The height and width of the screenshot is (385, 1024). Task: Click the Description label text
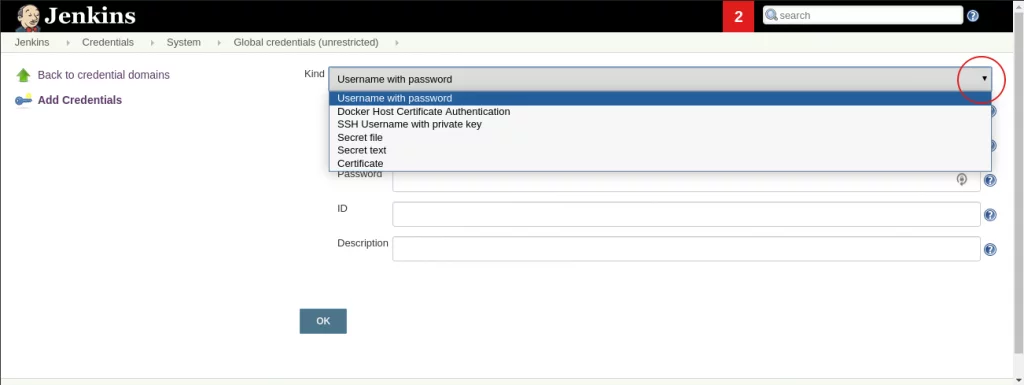[362, 243]
